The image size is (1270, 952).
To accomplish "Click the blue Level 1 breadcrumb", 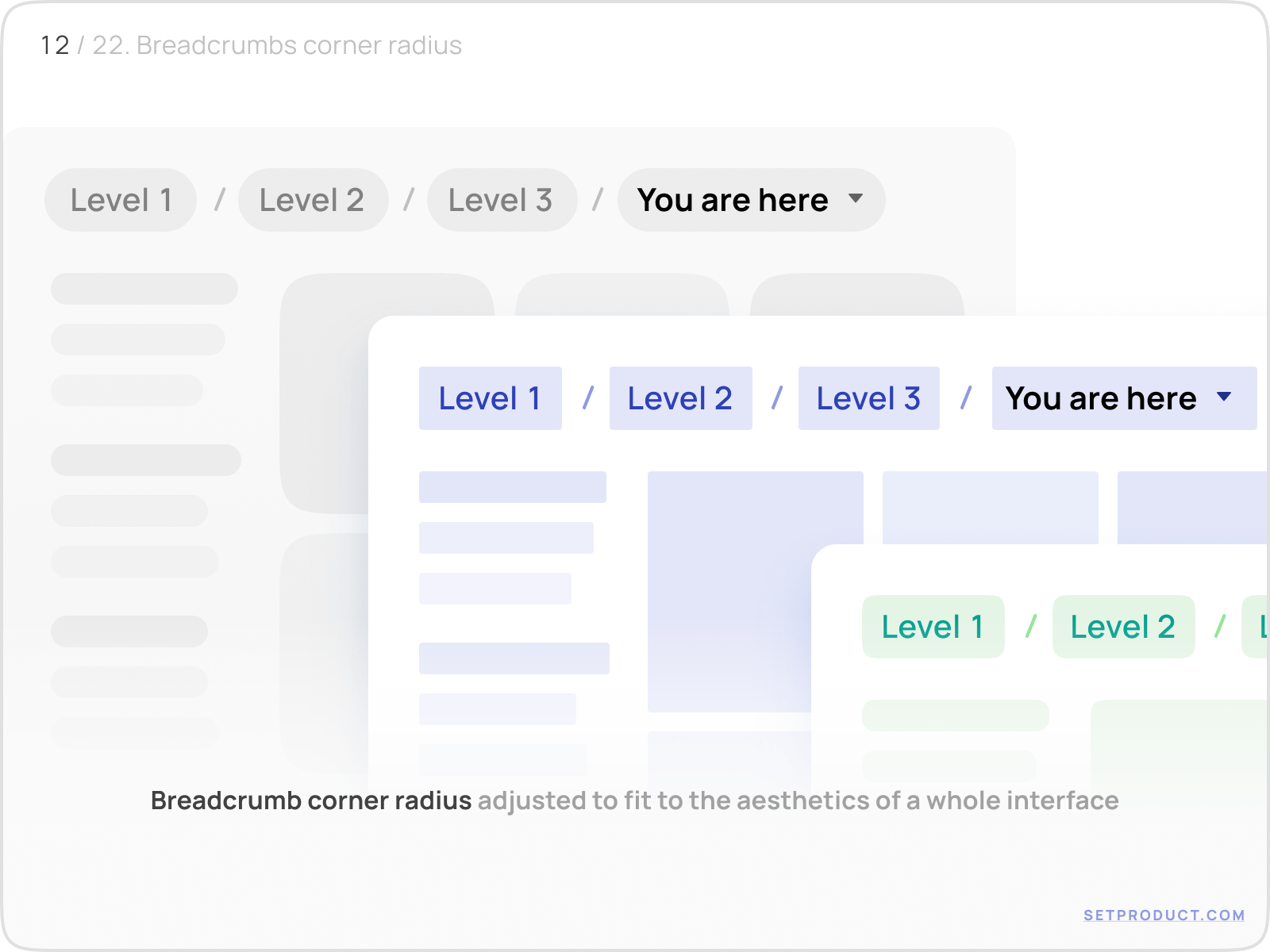I will click(x=490, y=398).
